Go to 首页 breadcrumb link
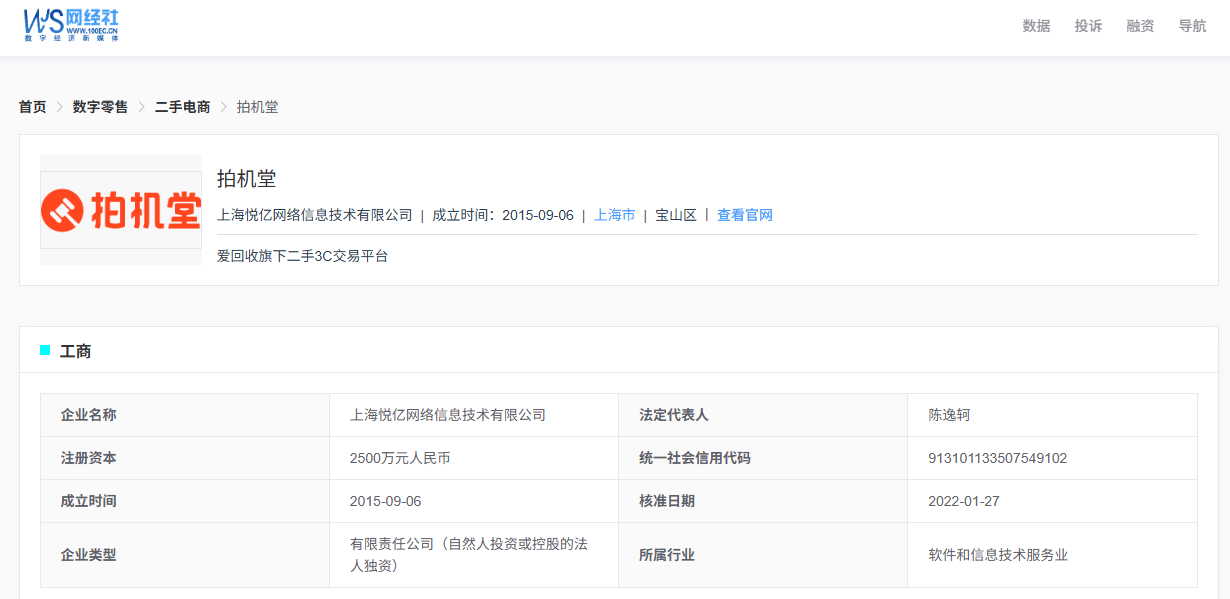 point(33,107)
